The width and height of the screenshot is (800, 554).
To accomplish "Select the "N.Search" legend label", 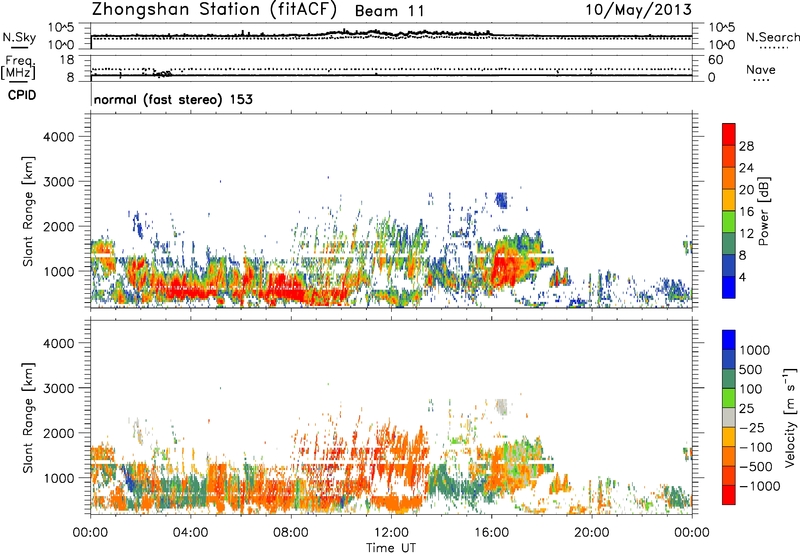I will coord(772,37).
